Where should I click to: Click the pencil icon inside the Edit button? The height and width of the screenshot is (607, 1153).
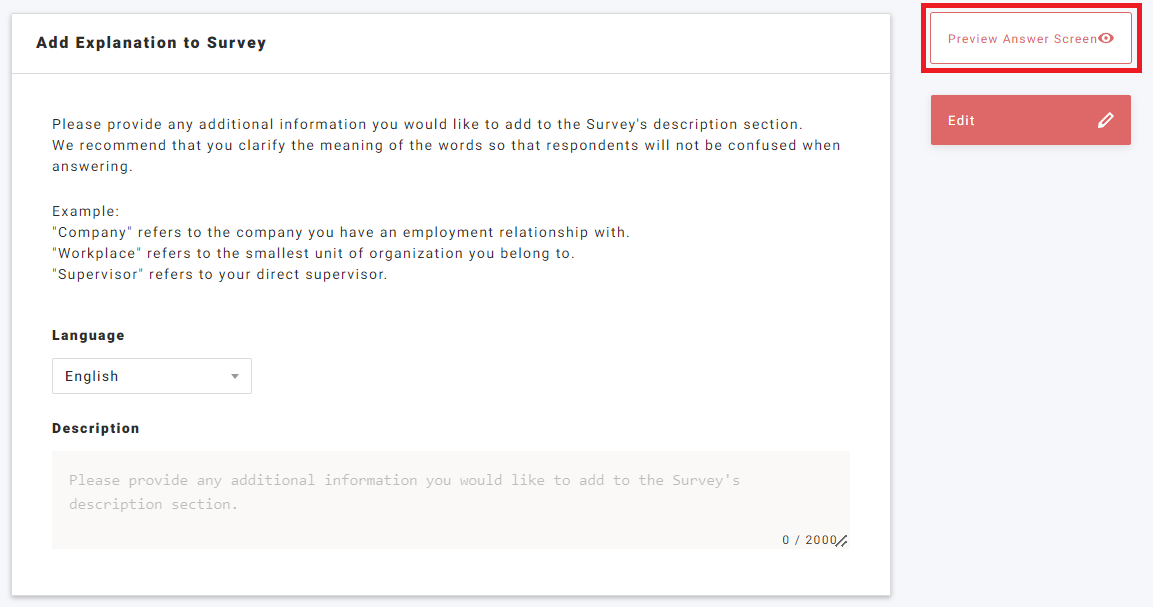pyautogui.click(x=1105, y=119)
